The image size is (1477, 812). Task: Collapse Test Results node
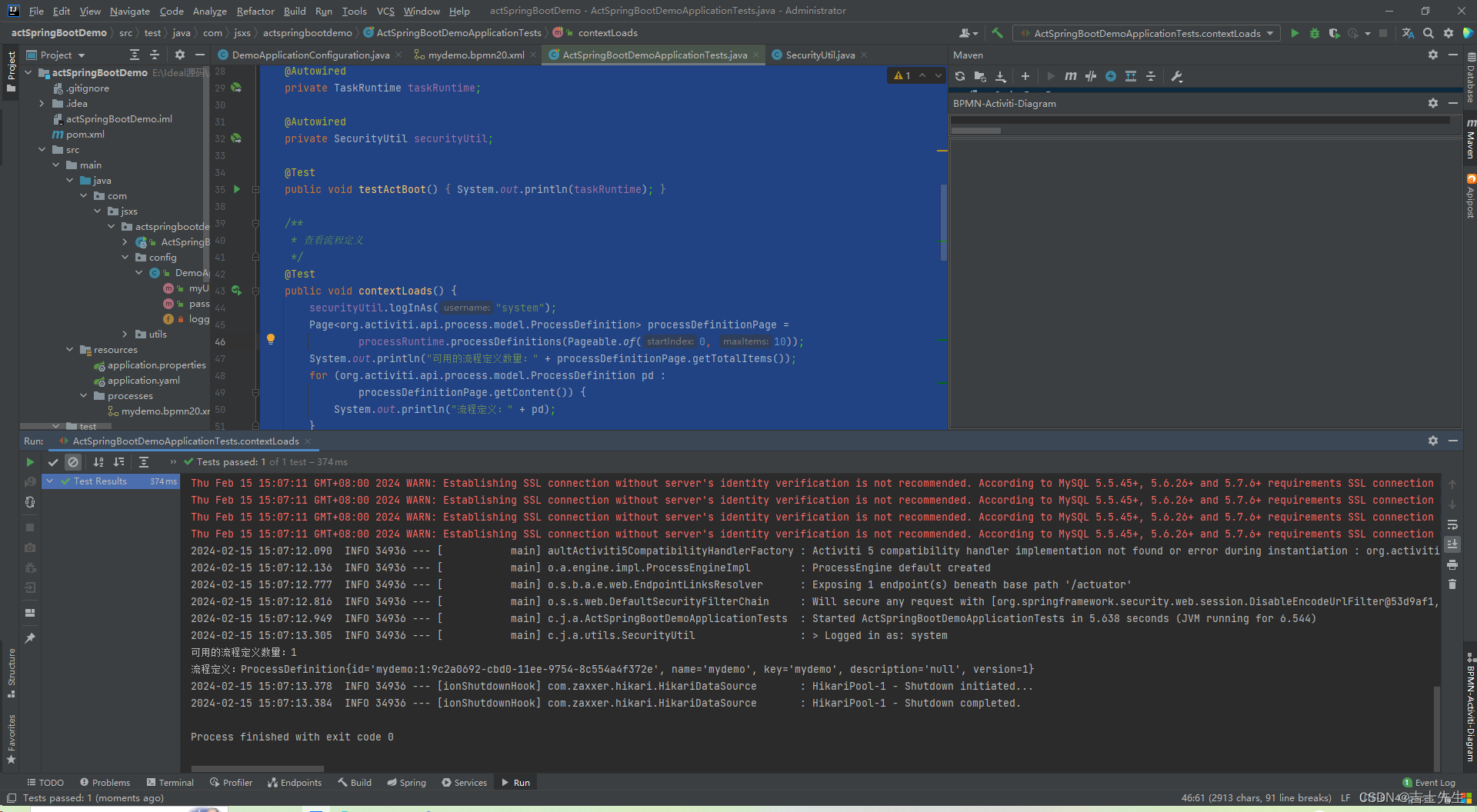[x=50, y=481]
